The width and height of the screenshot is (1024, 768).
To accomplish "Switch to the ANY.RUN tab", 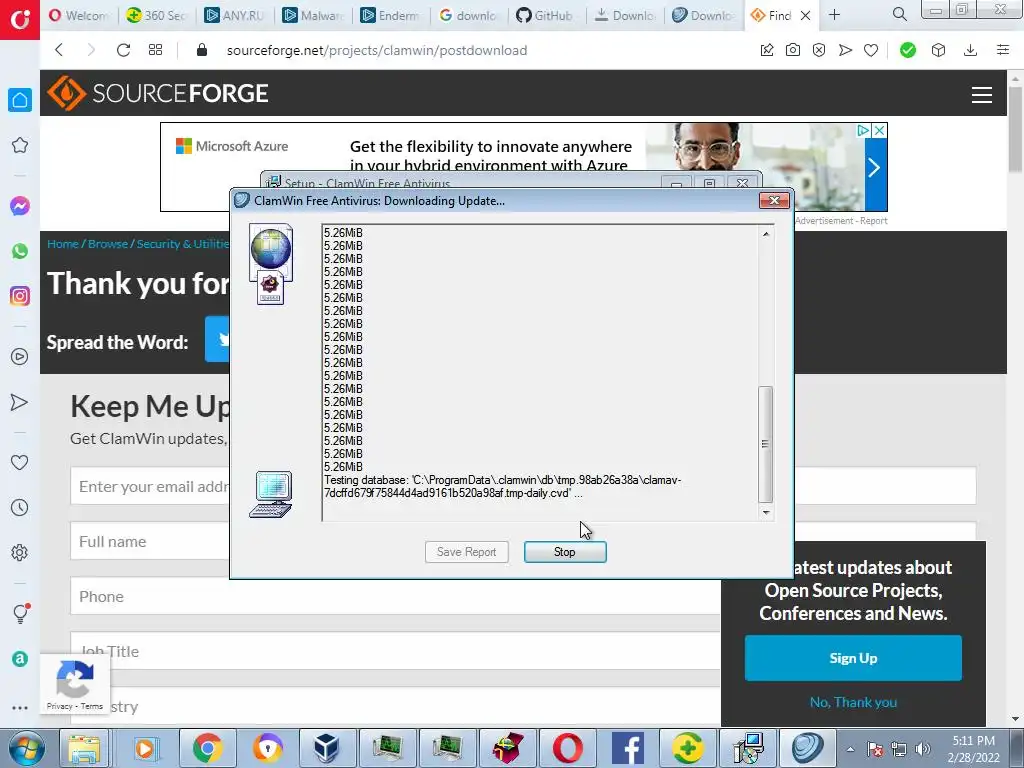I will pos(234,15).
